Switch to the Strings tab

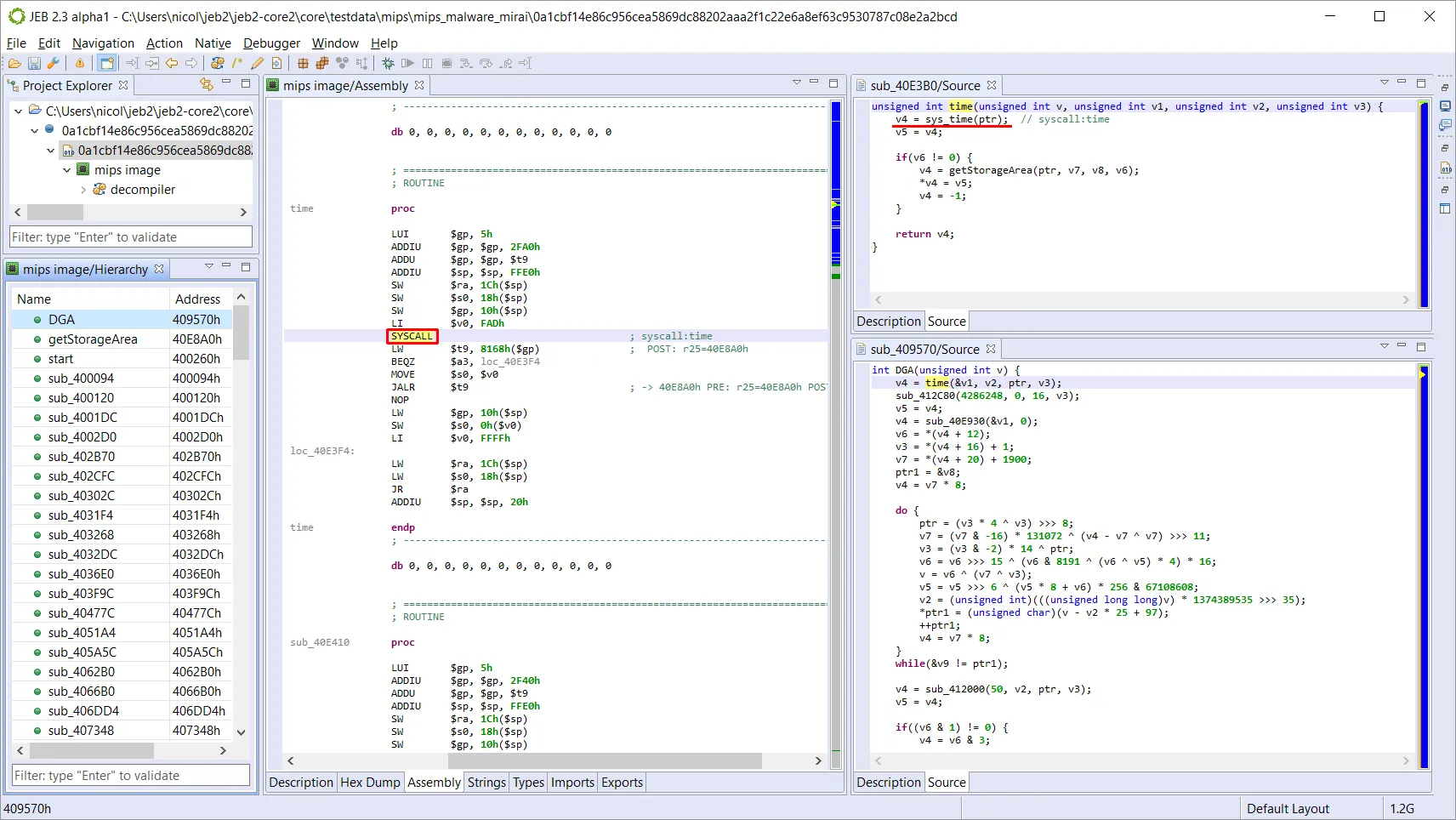tap(486, 783)
